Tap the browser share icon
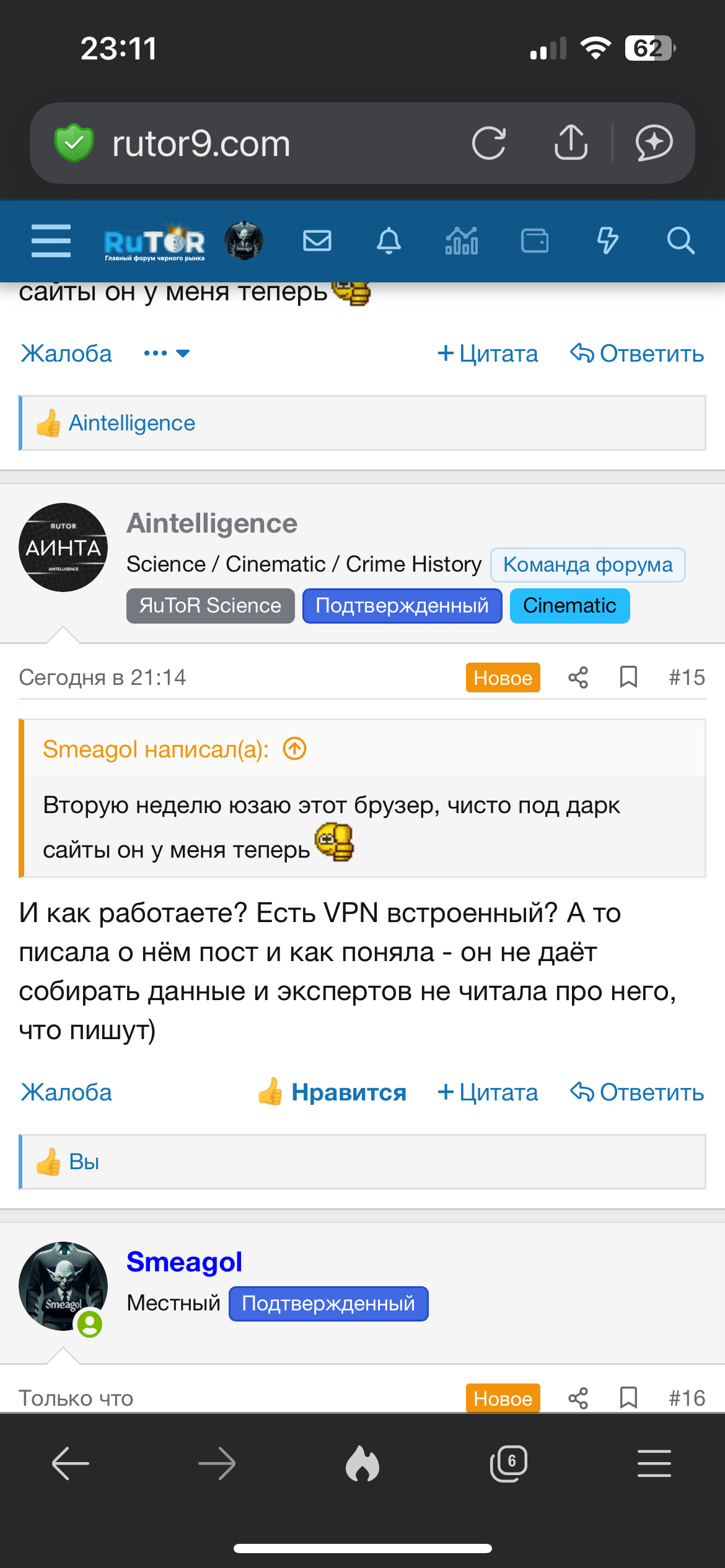This screenshot has width=725, height=1568. click(x=571, y=144)
